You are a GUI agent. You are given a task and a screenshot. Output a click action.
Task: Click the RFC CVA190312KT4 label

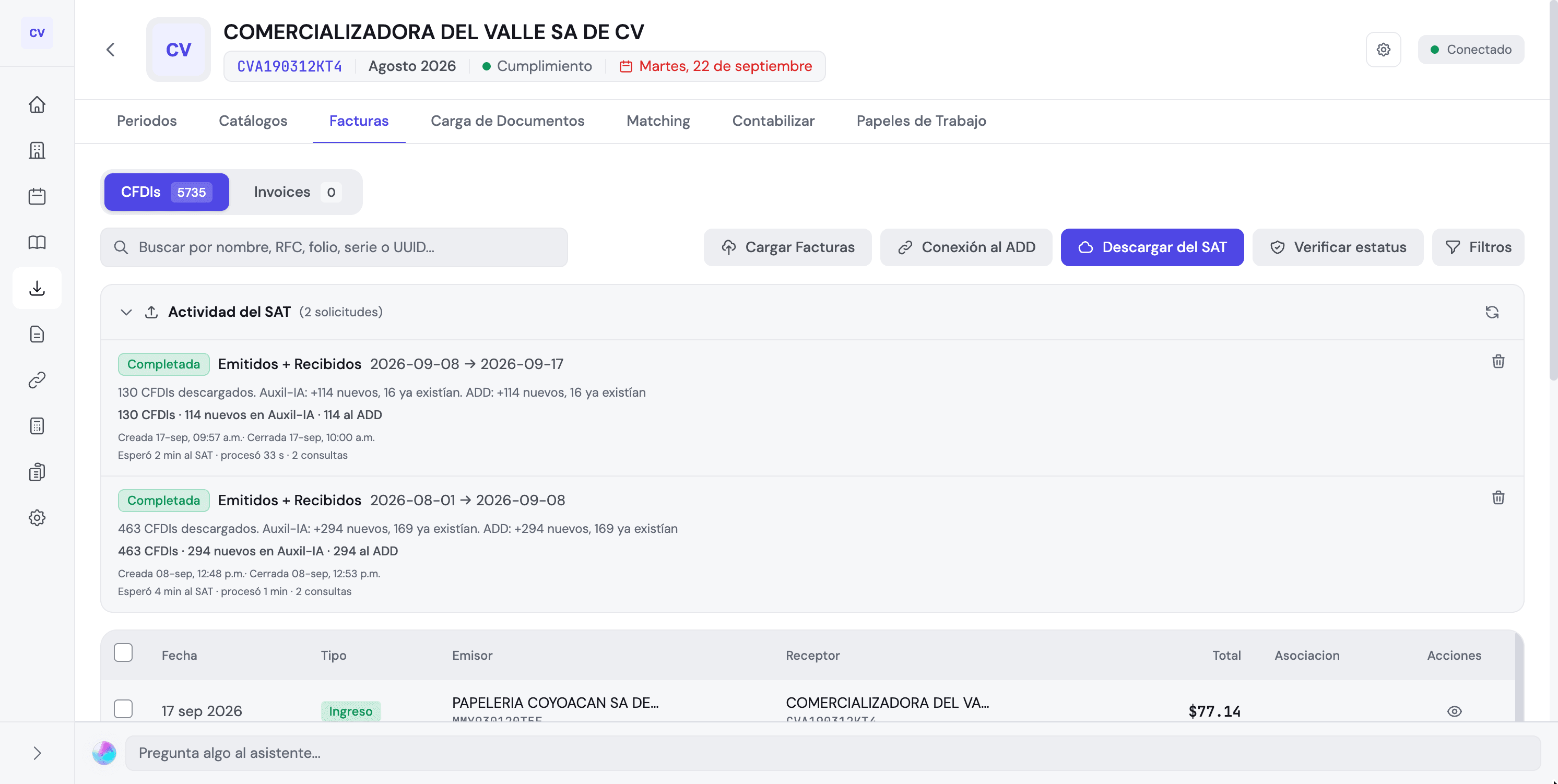[289, 66]
